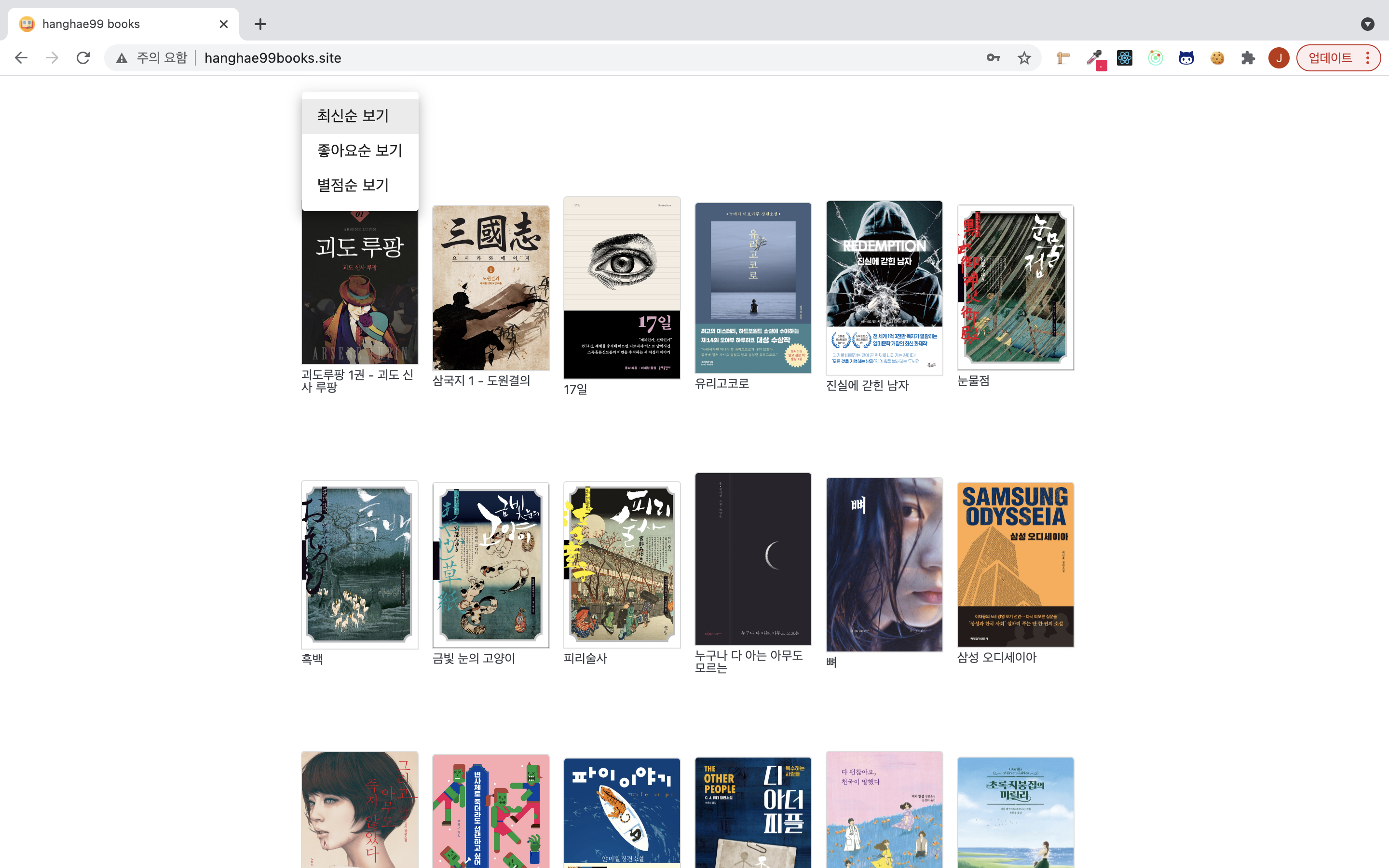Image resolution: width=1389 pixels, height=868 pixels.
Task: Click the blue cat extension icon
Action: (1186, 58)
